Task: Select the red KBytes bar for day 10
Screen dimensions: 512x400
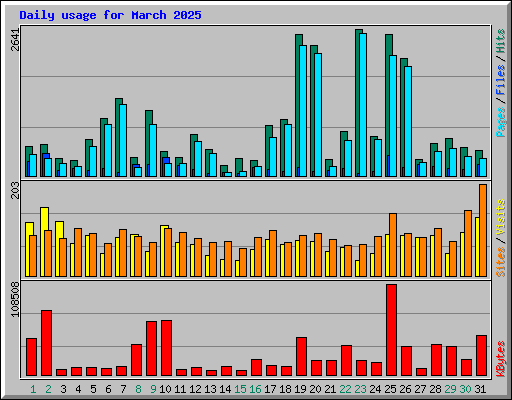Action: tap(166, 348)
